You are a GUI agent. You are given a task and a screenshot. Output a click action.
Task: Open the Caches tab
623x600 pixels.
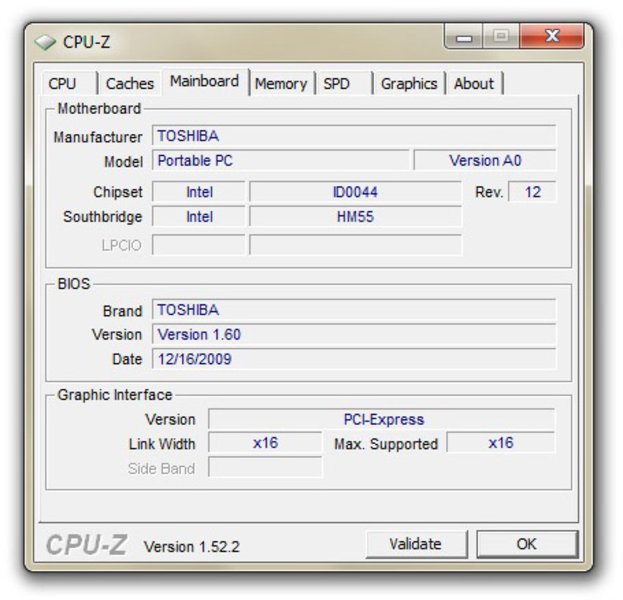pos(130,83)
